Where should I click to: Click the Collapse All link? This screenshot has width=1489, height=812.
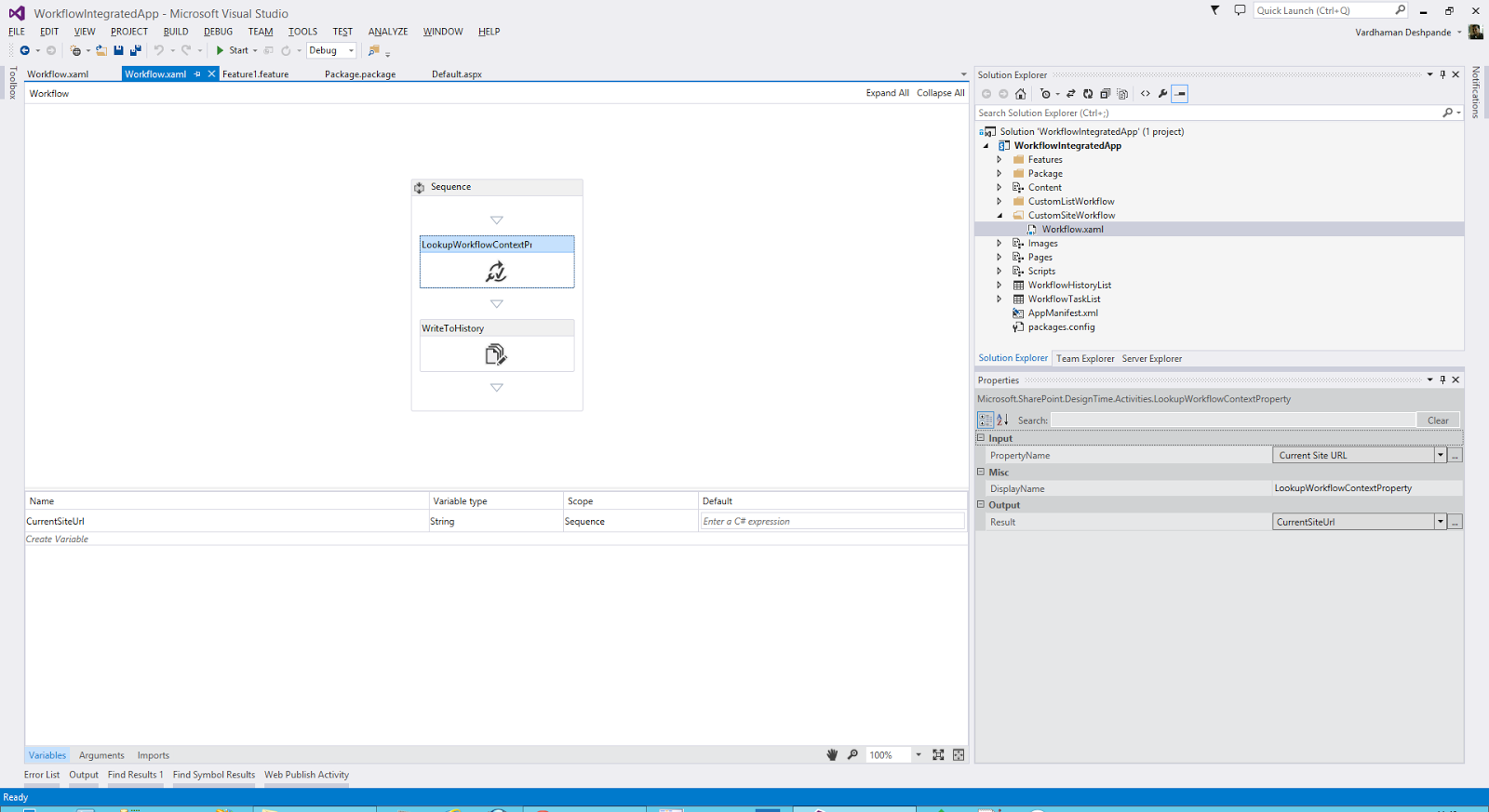pos(940,93)
